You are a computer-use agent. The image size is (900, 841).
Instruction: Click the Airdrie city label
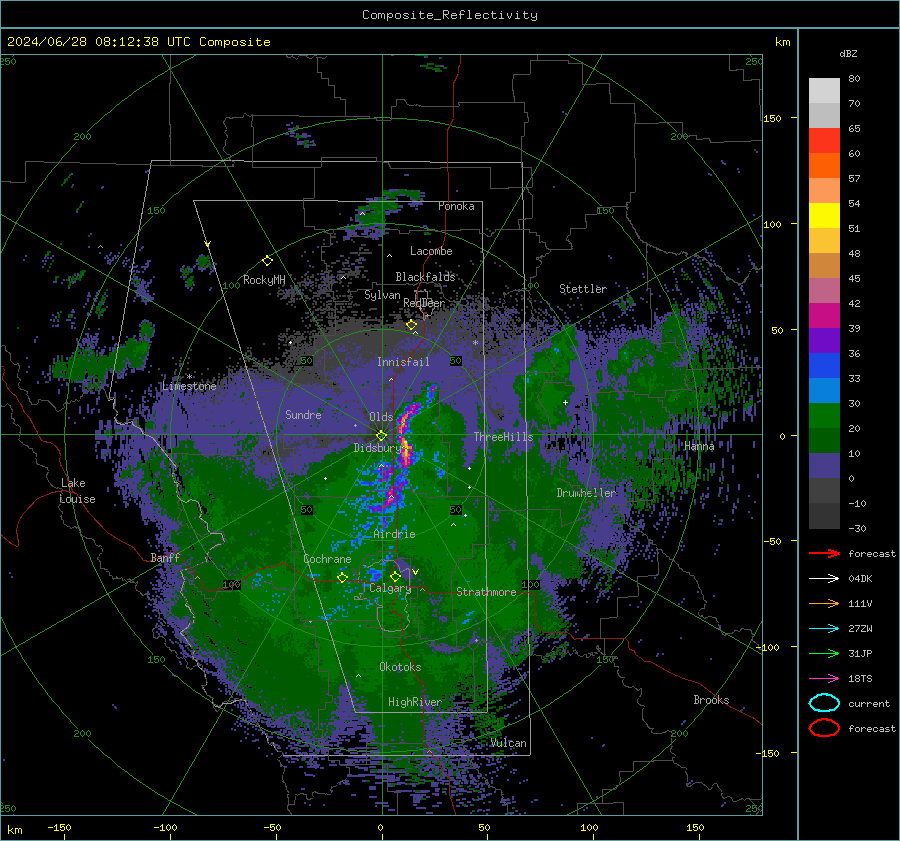pos(394,534)
